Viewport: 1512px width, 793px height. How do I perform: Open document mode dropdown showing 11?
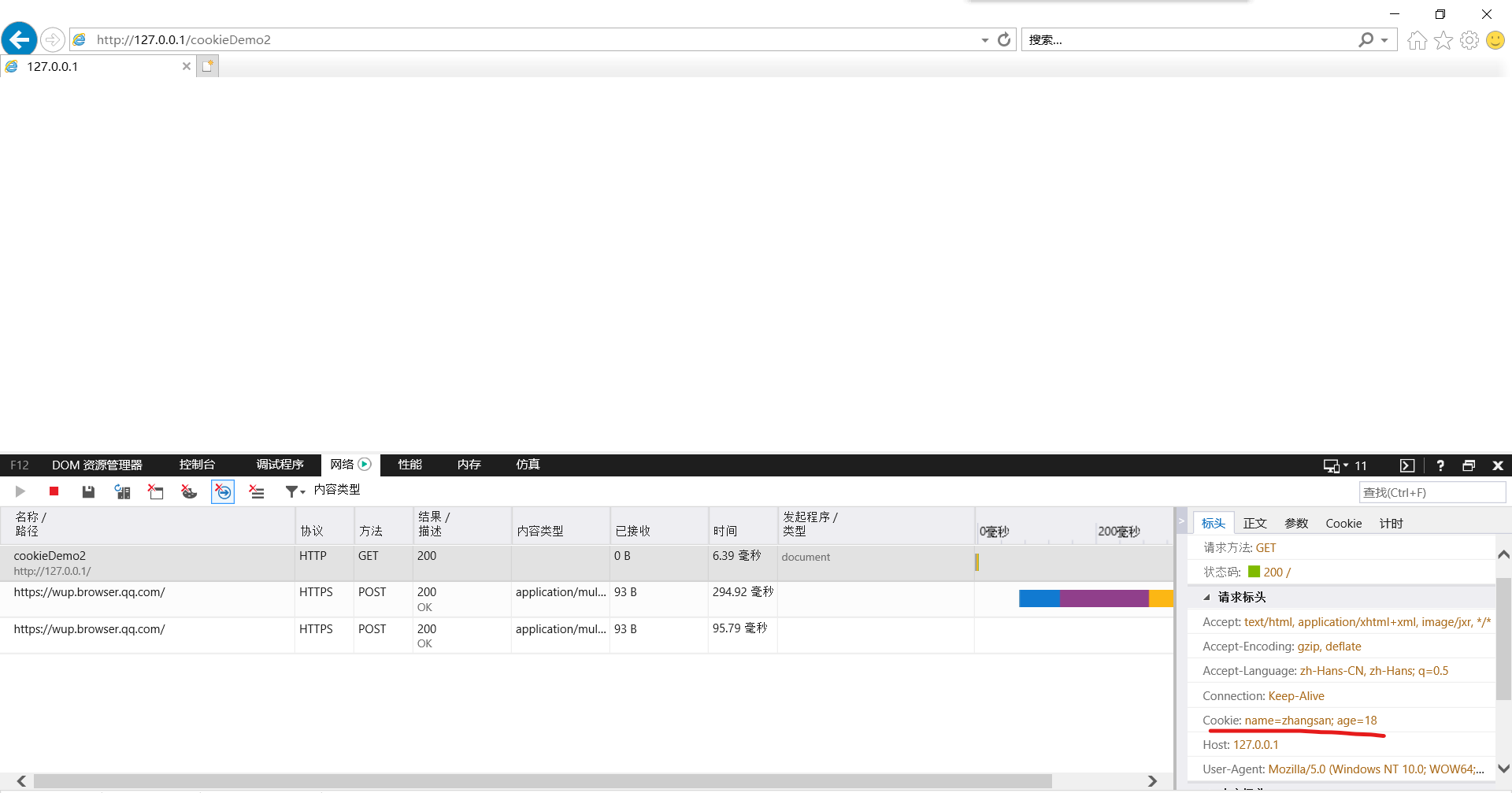pos(1345,465)
